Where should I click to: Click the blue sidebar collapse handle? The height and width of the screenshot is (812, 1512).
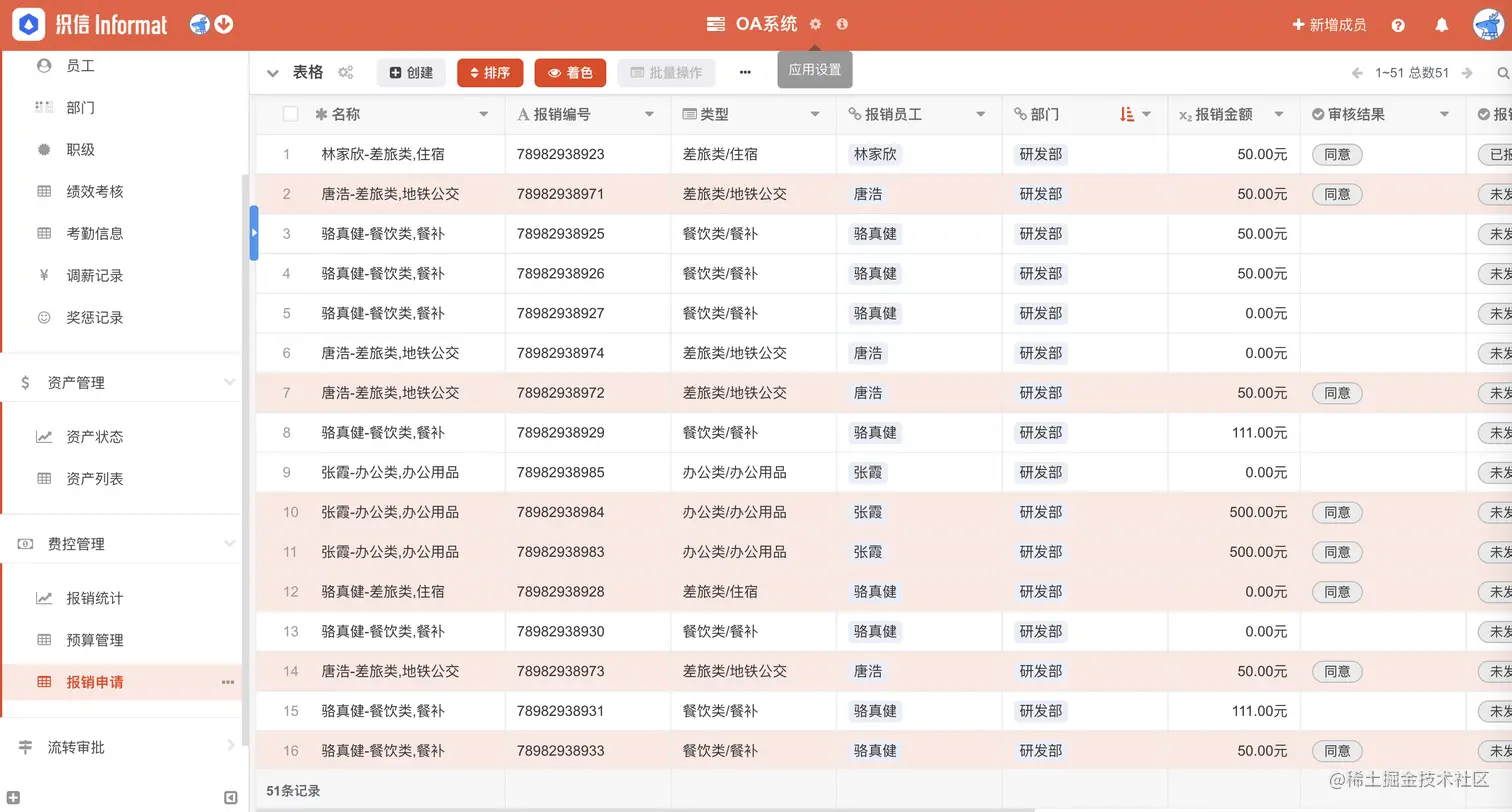click(x=254, y=232)
